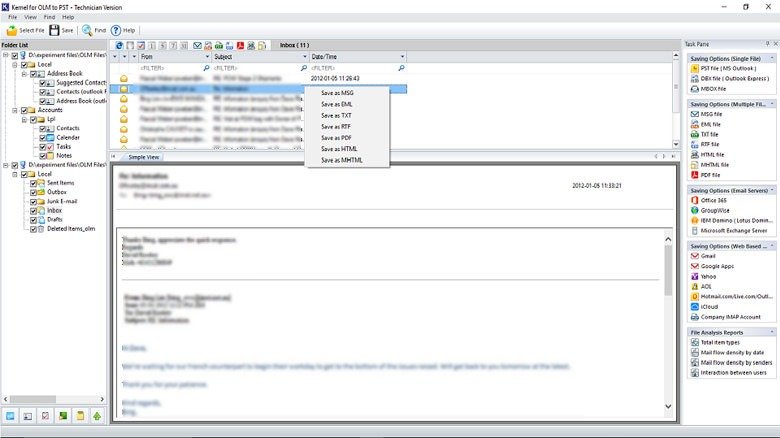780x438 pixels.
Task: Toggle checkbox for Suggested Contacts folder
Action: pyautogui.click(x=43, y=83)
